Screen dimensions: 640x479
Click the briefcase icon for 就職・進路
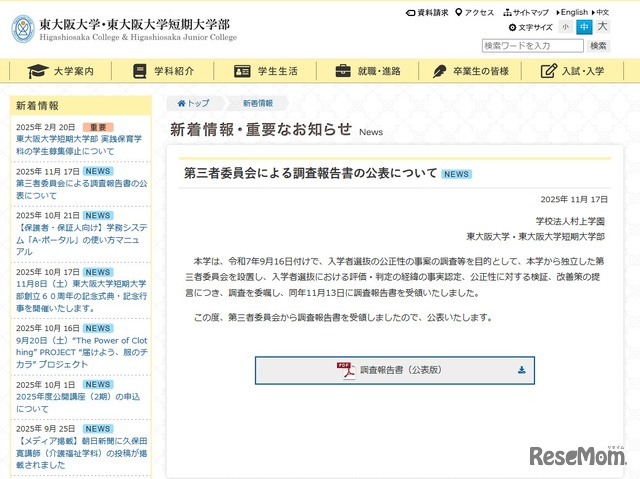tap(343, 71)
